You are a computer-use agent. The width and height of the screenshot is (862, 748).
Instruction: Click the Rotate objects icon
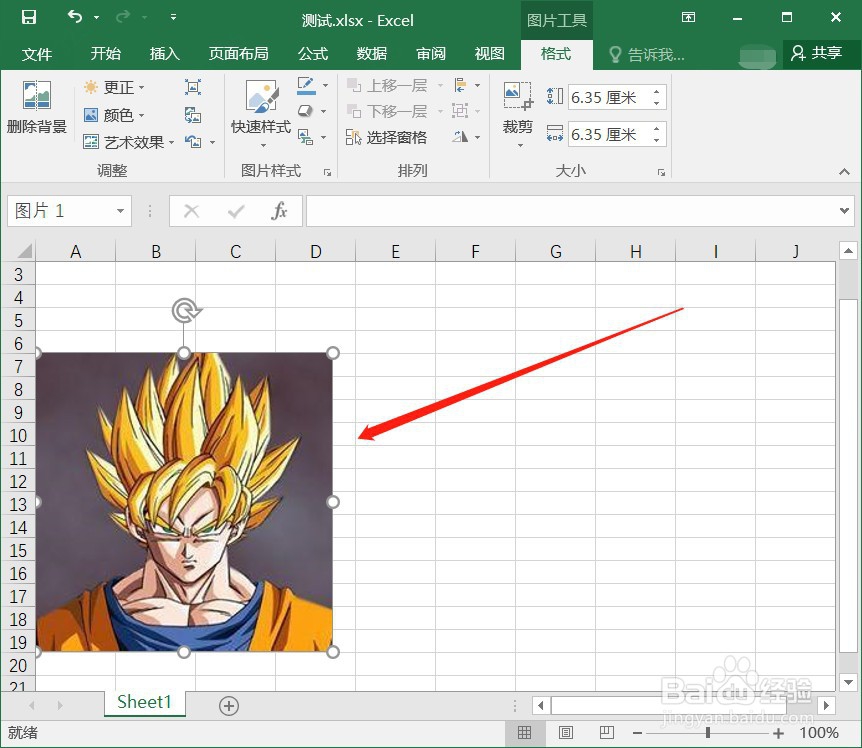coord(460,137)
